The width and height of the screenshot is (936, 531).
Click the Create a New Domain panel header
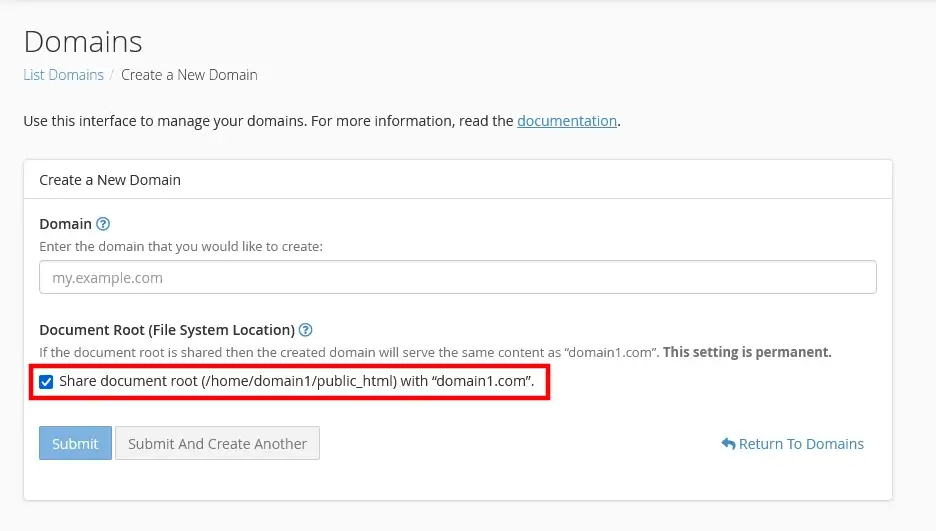pyautogui.click(x=110, y=180)
